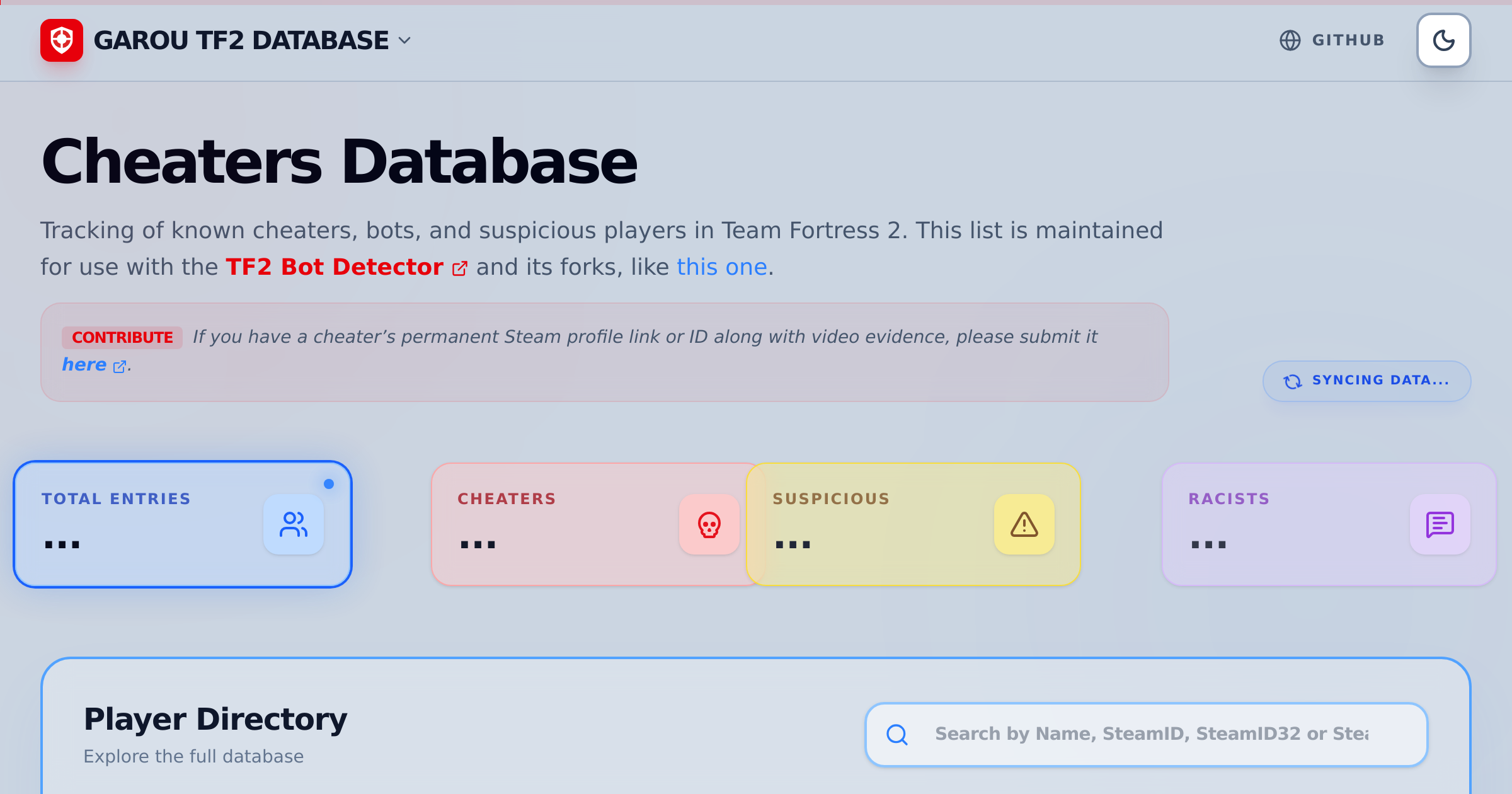Click the users icon in Total Entries
This screenshot has width=1512, height=794.
coord(294,524)
